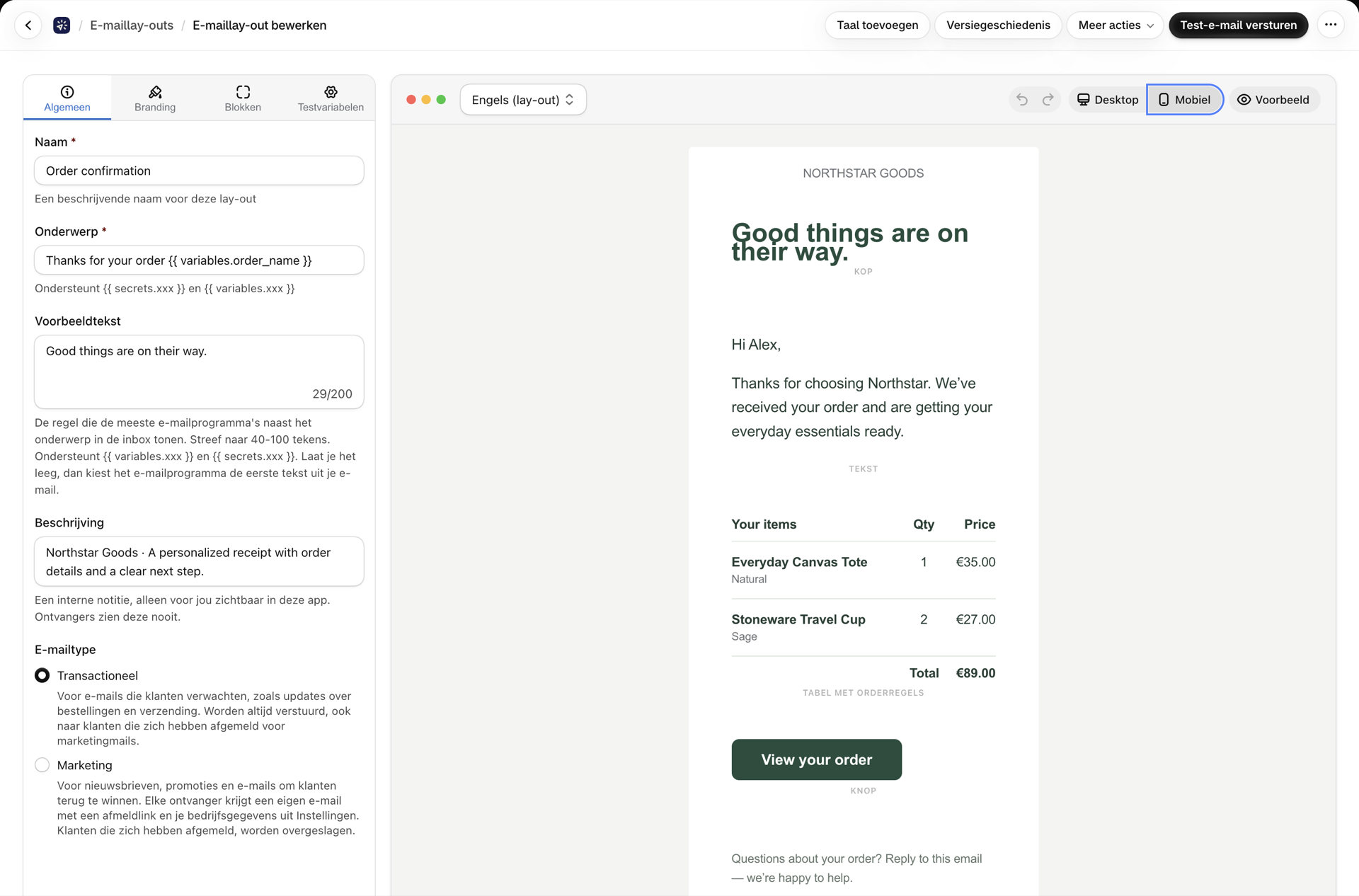Click the Everyday Canvas Tote row
This screenshot has height=896, width=1359.
pos(863,570)
